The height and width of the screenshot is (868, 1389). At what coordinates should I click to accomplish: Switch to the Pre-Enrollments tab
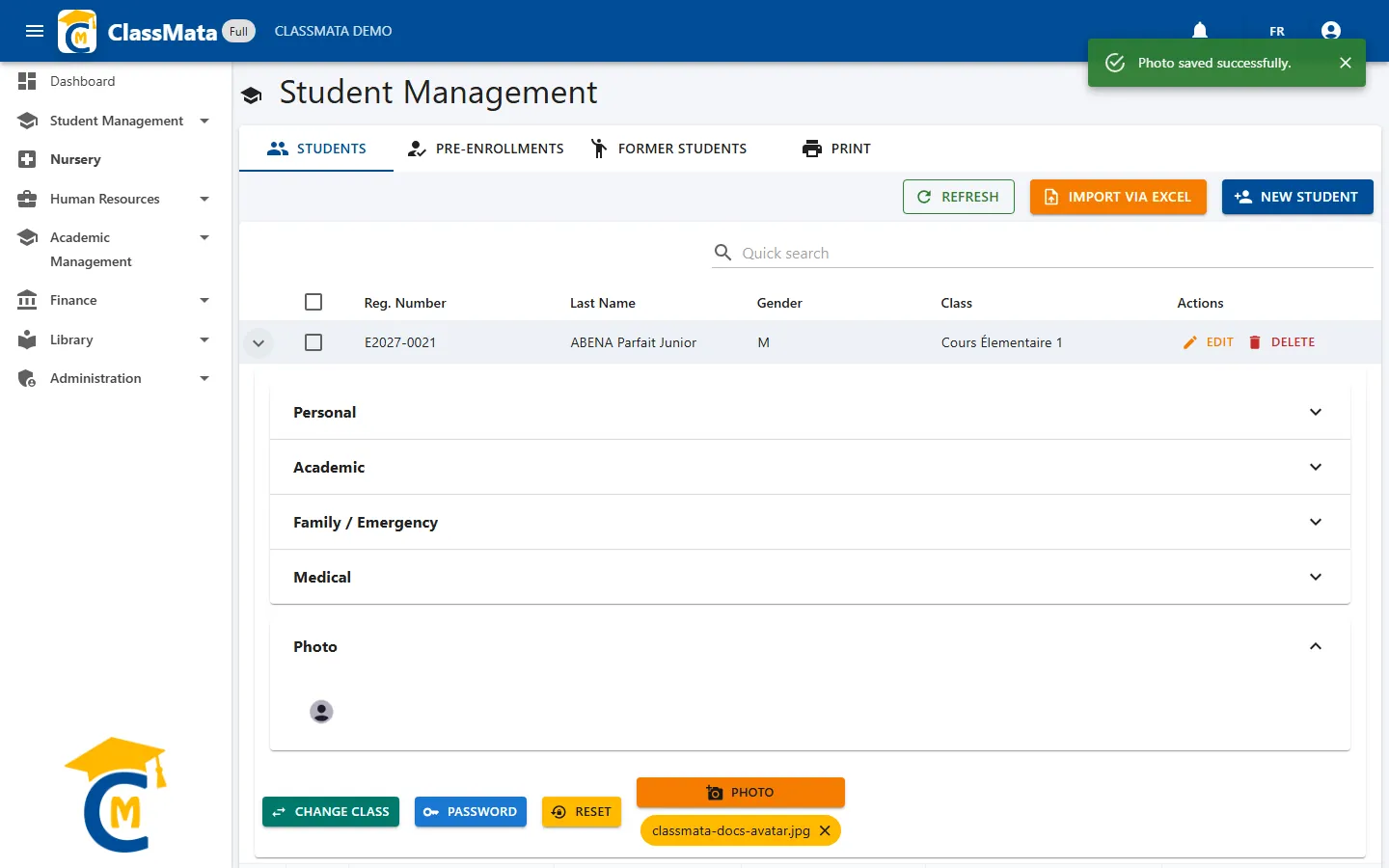(x=486, y=149)
